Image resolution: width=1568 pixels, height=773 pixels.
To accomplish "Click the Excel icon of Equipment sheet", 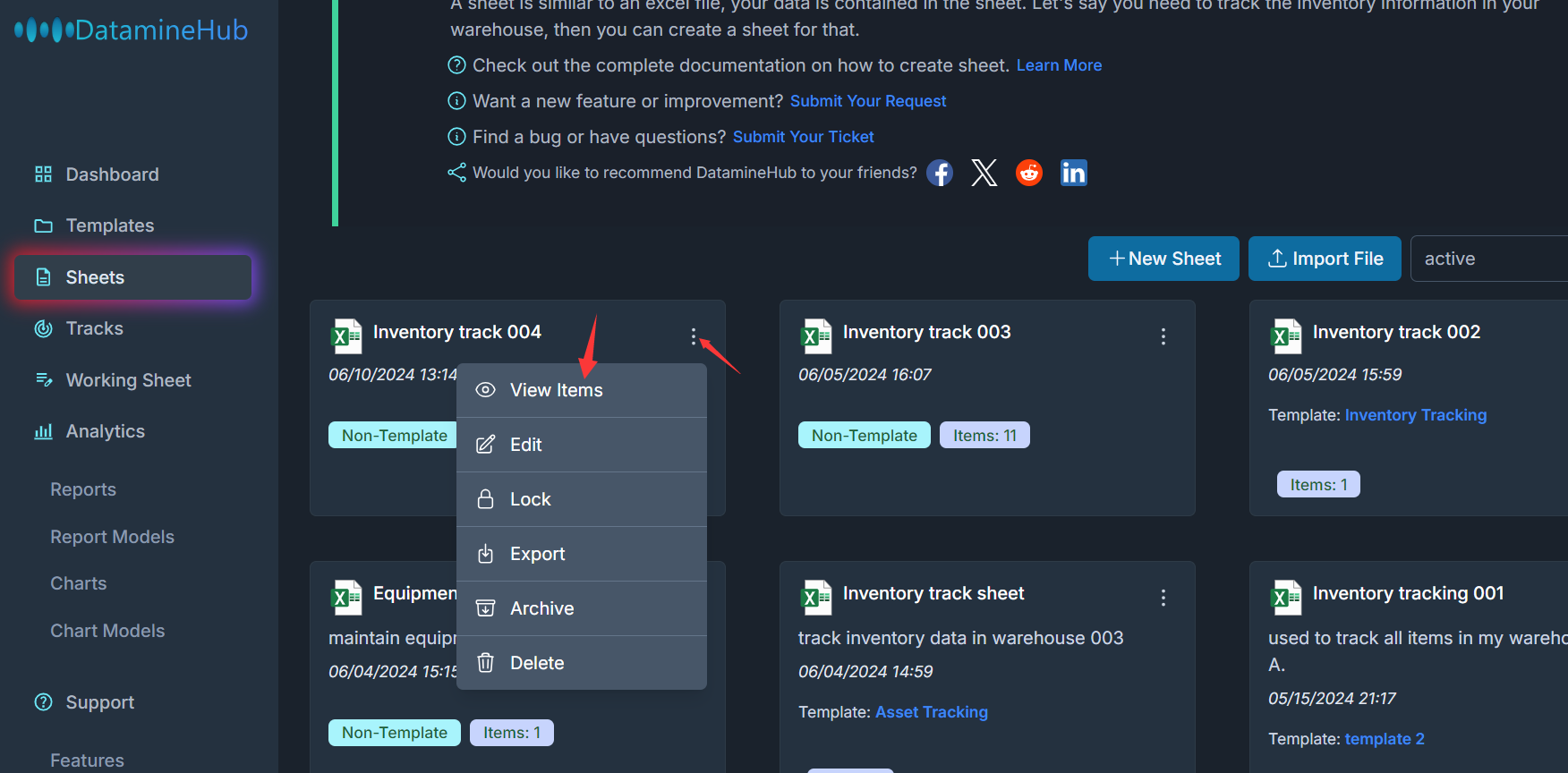I will 346,598.
